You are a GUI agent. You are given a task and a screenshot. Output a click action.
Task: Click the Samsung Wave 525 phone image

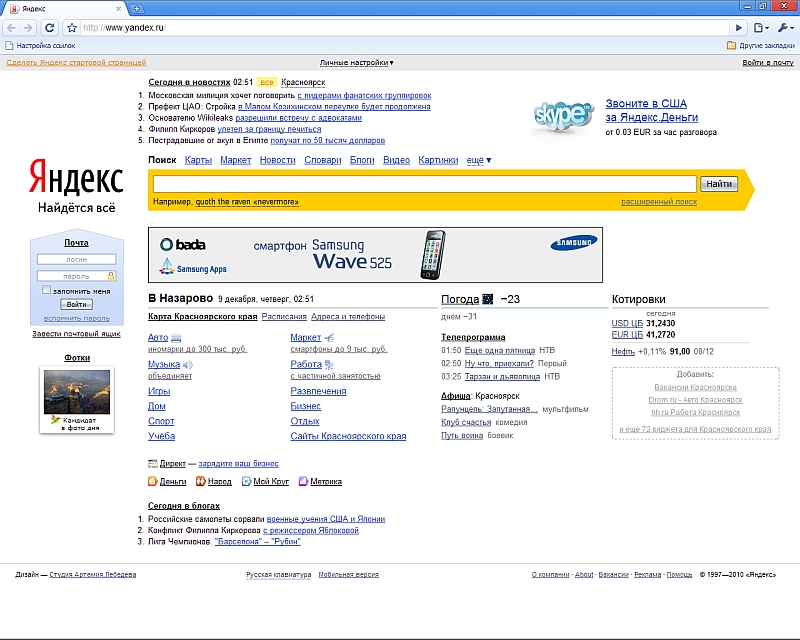(x=433, y=255)
